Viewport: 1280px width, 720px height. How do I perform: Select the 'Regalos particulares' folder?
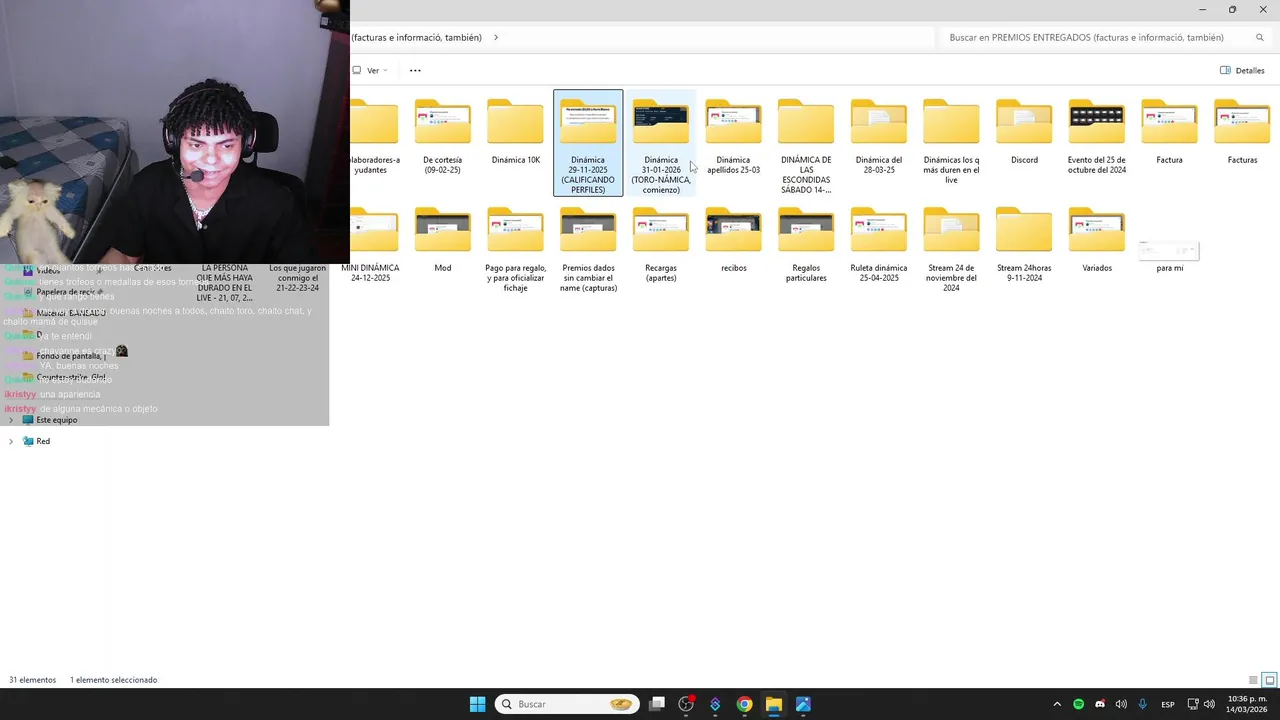(806, 245)
